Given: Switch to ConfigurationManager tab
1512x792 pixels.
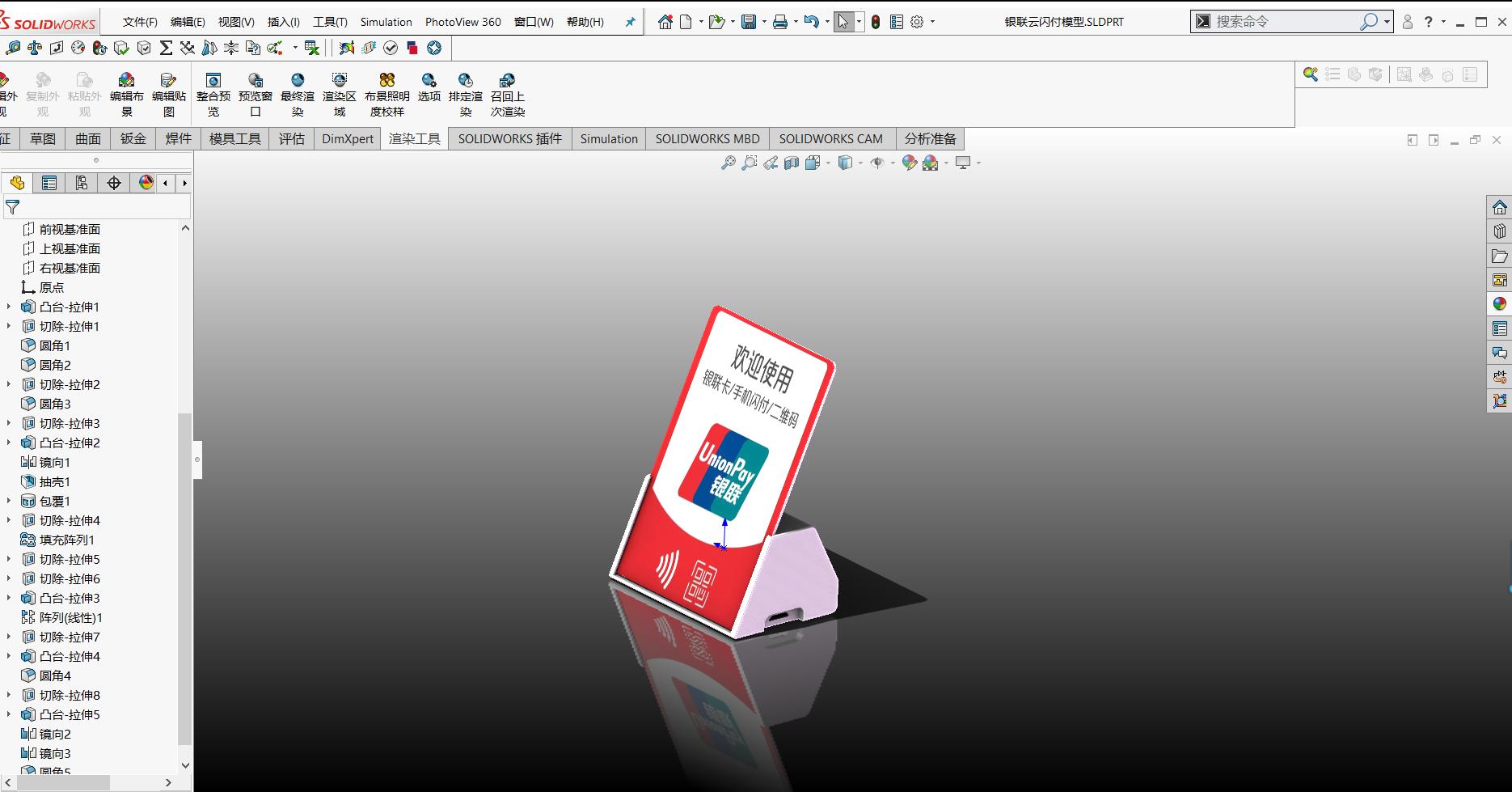Looking at the screenshot, I should coord(82,183).
